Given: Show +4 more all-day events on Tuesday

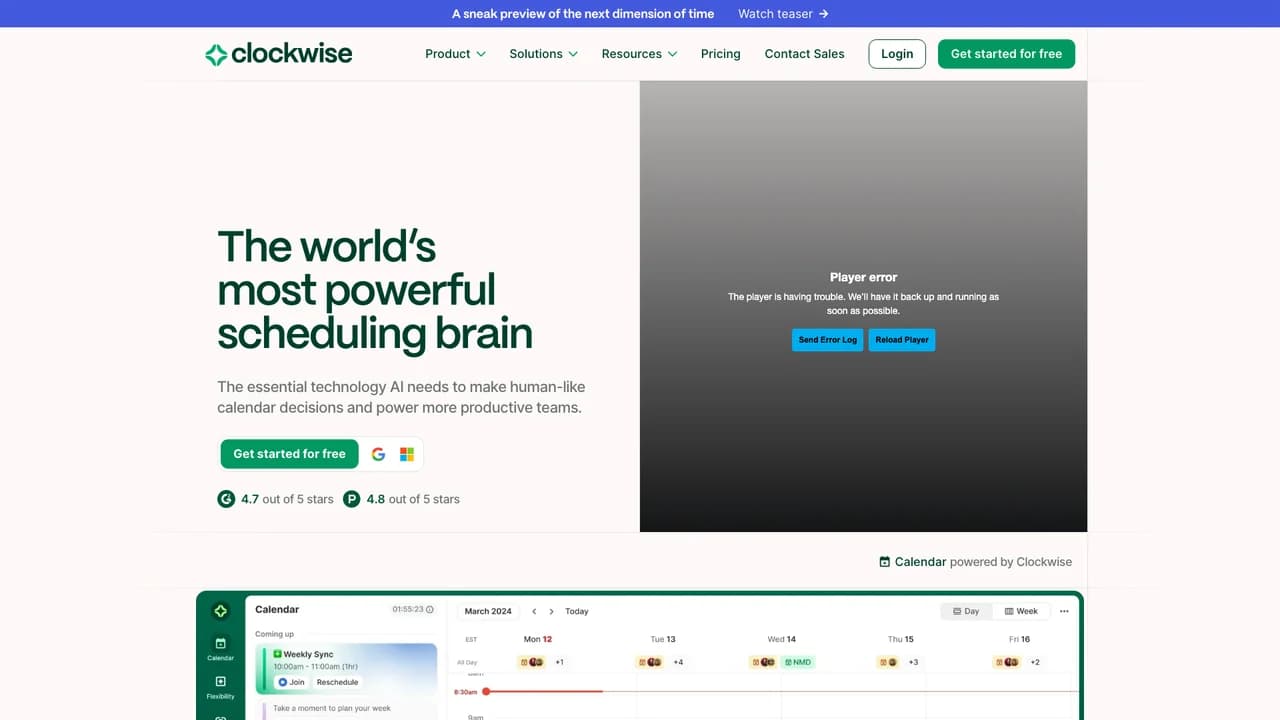Looking at the screenshot, I should pyautogui.click(x=678, y=662).
